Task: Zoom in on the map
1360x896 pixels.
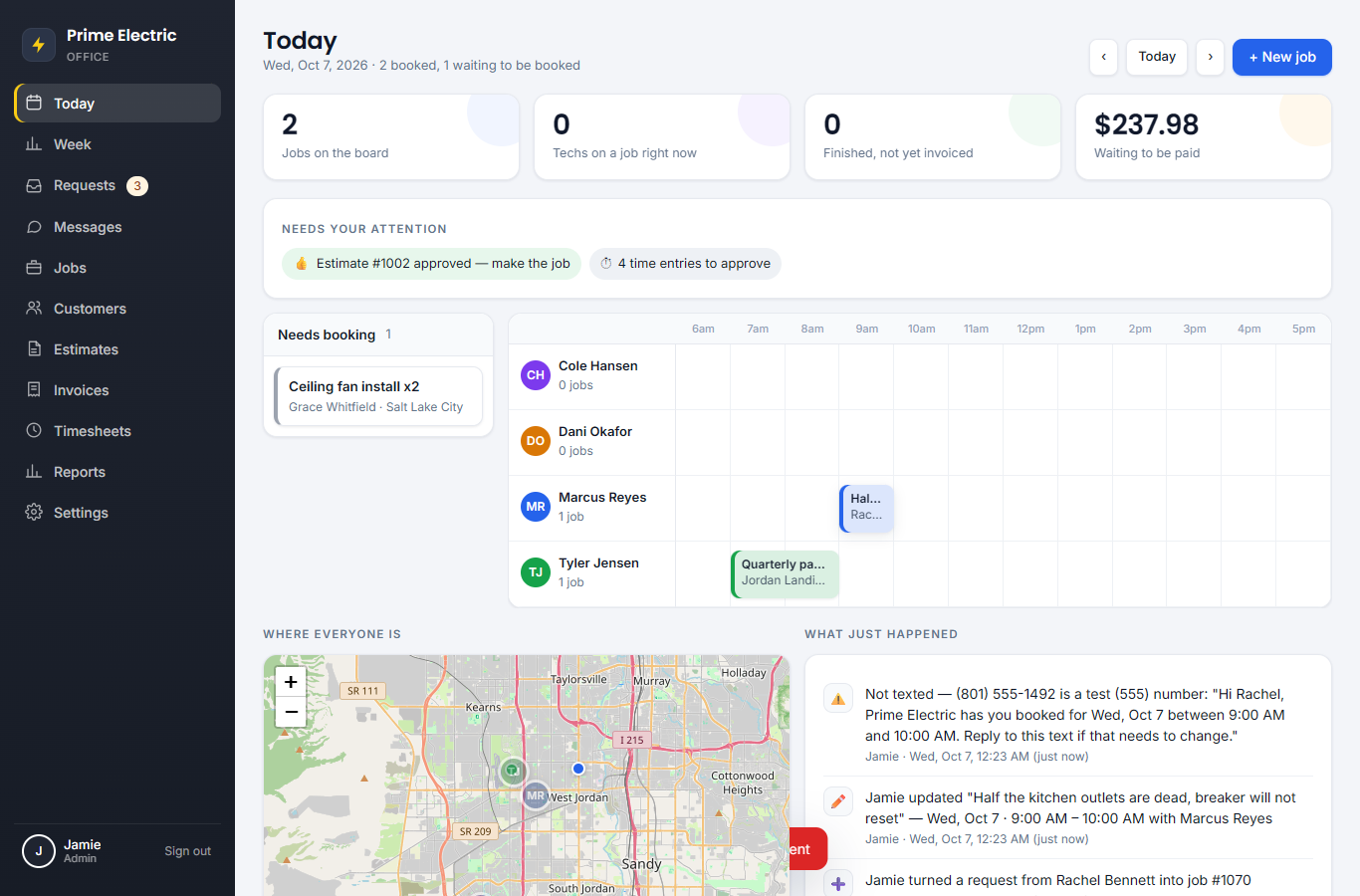Action: point(291,682)
